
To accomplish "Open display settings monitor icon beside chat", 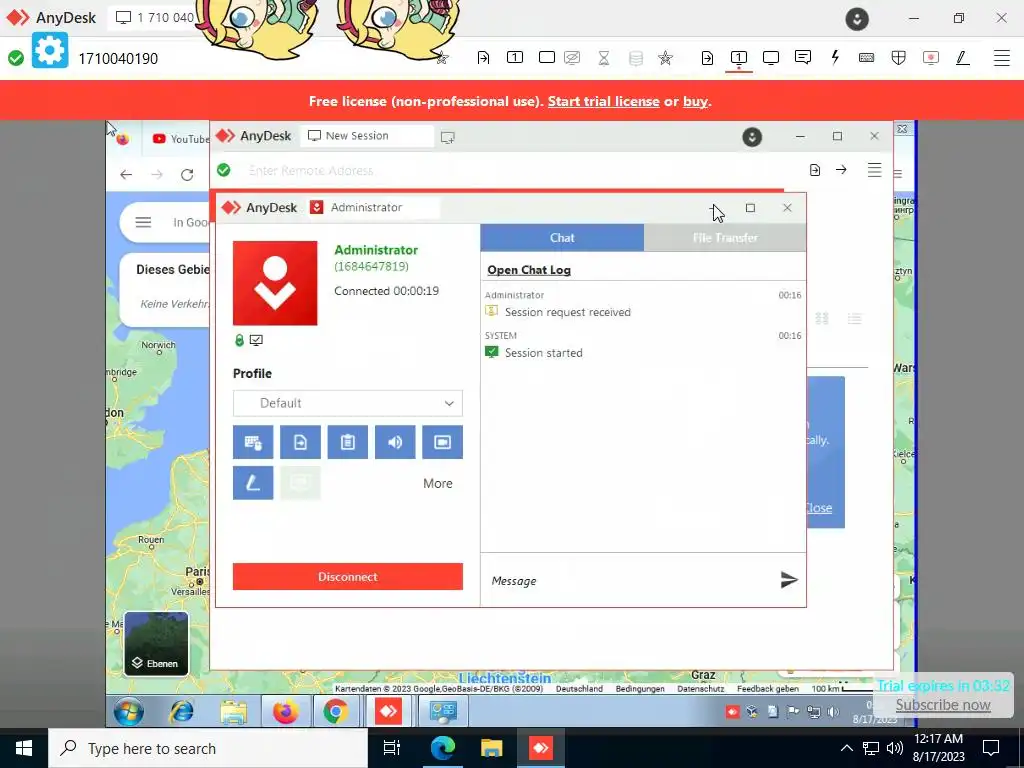I will tap(771, 58).
